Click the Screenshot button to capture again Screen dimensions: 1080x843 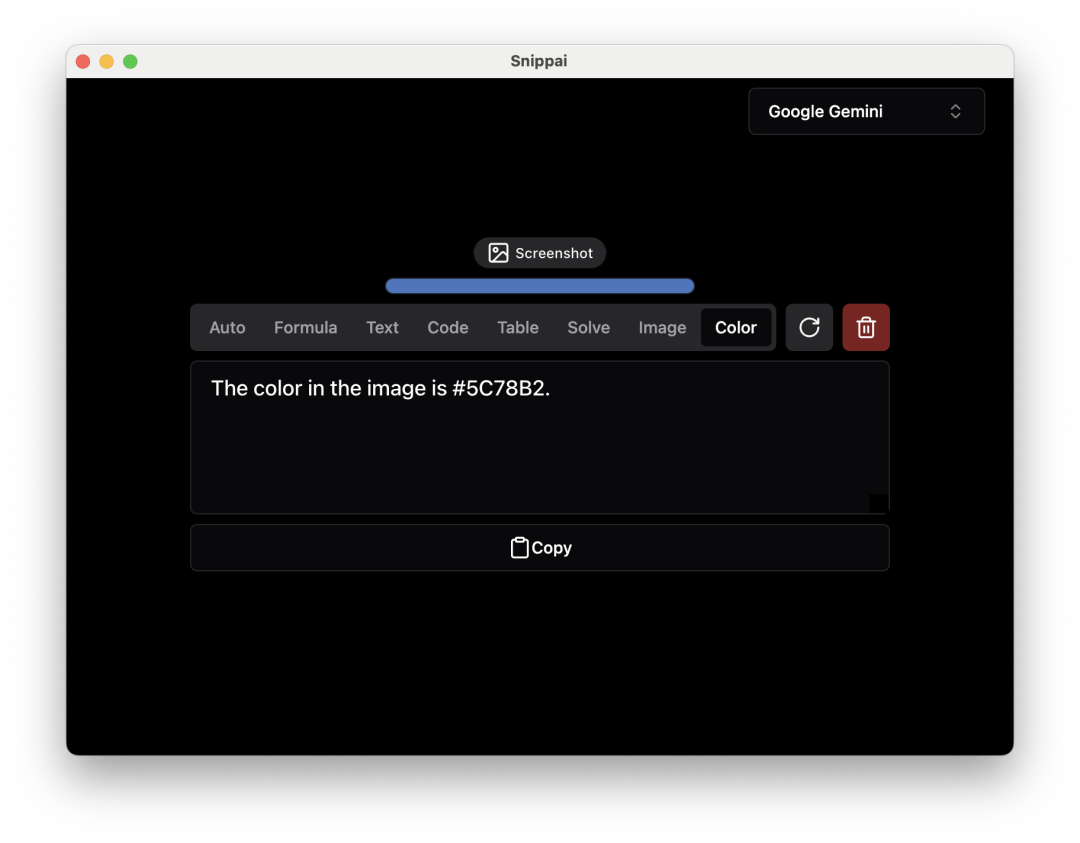(540, 253)
